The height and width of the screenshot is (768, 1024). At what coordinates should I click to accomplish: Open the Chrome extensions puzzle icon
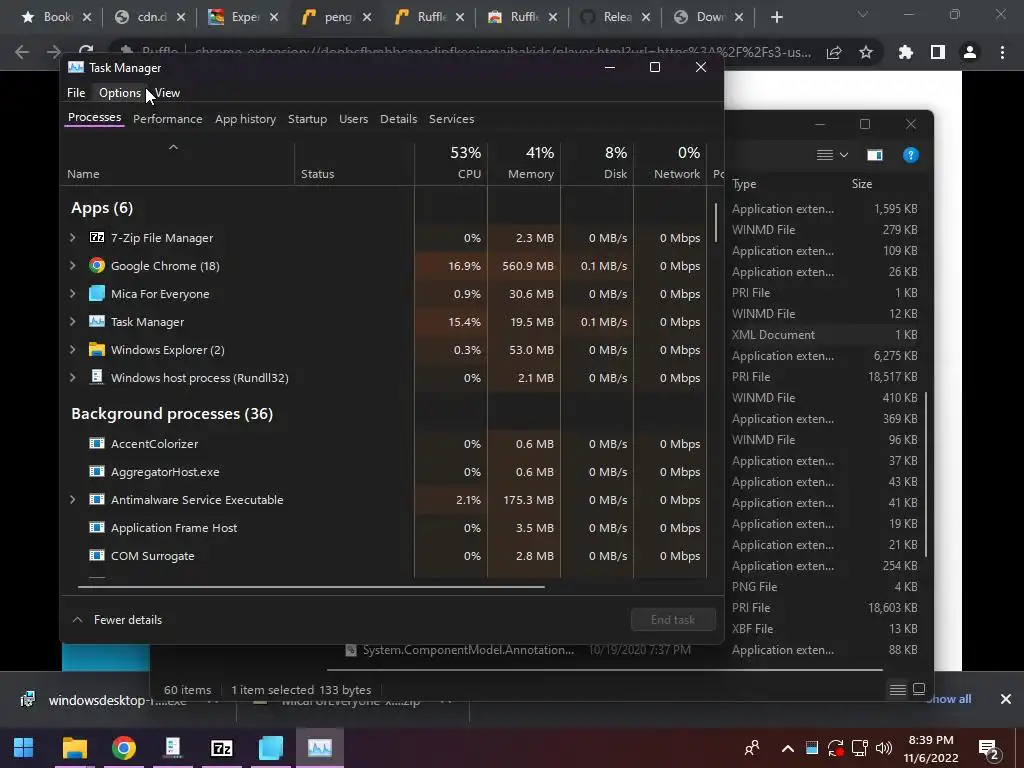906,52
